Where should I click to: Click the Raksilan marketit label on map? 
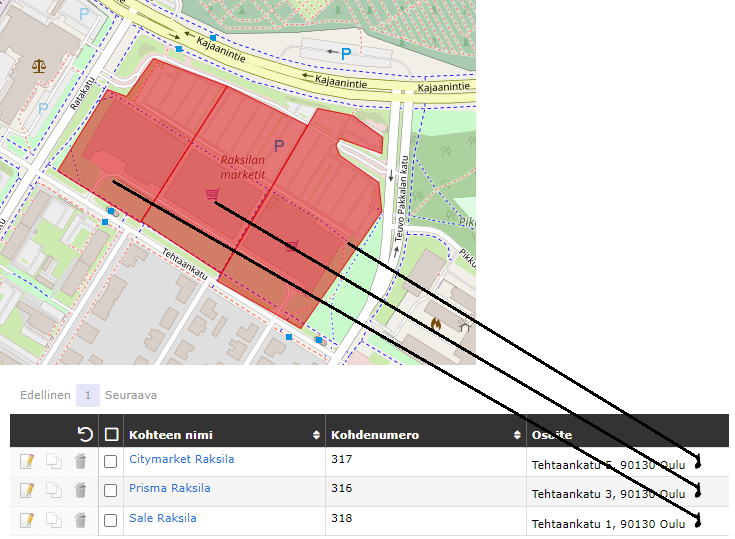point(243,167)
